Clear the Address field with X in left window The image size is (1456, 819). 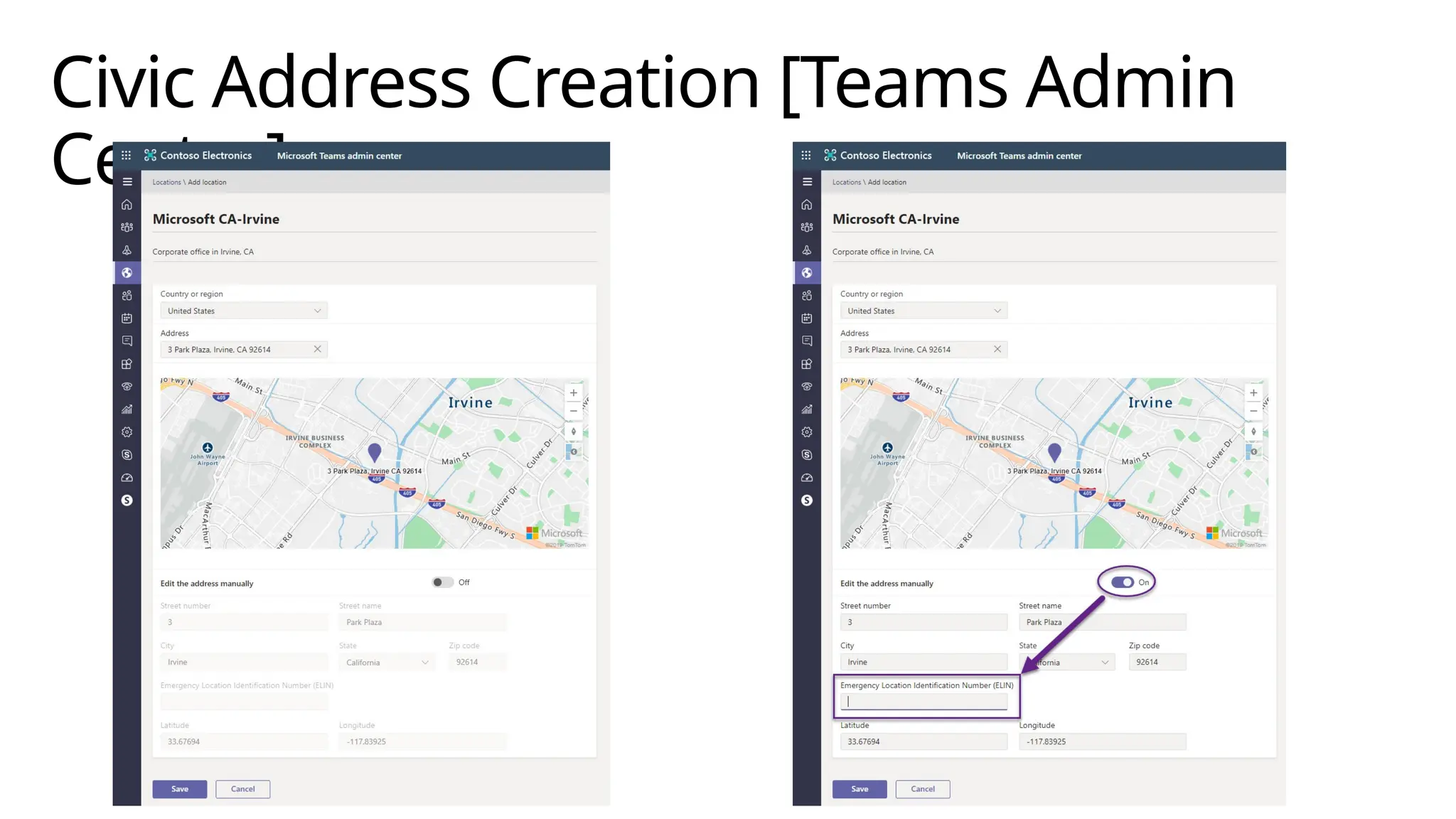[x=317, y=349]
